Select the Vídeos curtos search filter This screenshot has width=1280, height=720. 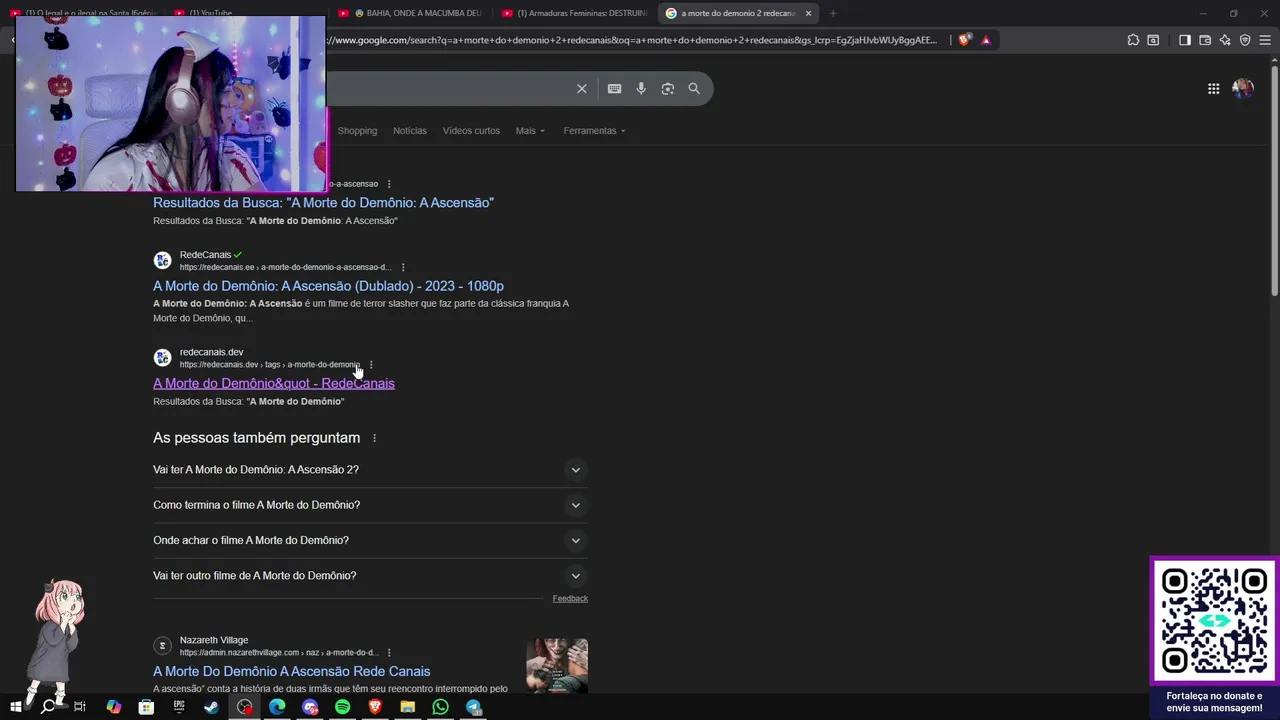click(x=471, y=131)
